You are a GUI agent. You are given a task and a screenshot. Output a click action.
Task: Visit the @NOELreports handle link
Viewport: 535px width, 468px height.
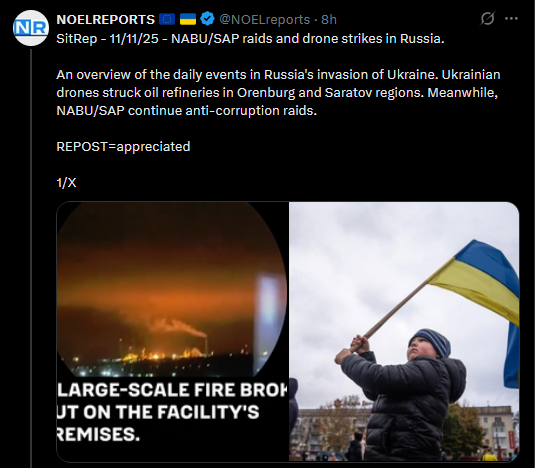264,19
